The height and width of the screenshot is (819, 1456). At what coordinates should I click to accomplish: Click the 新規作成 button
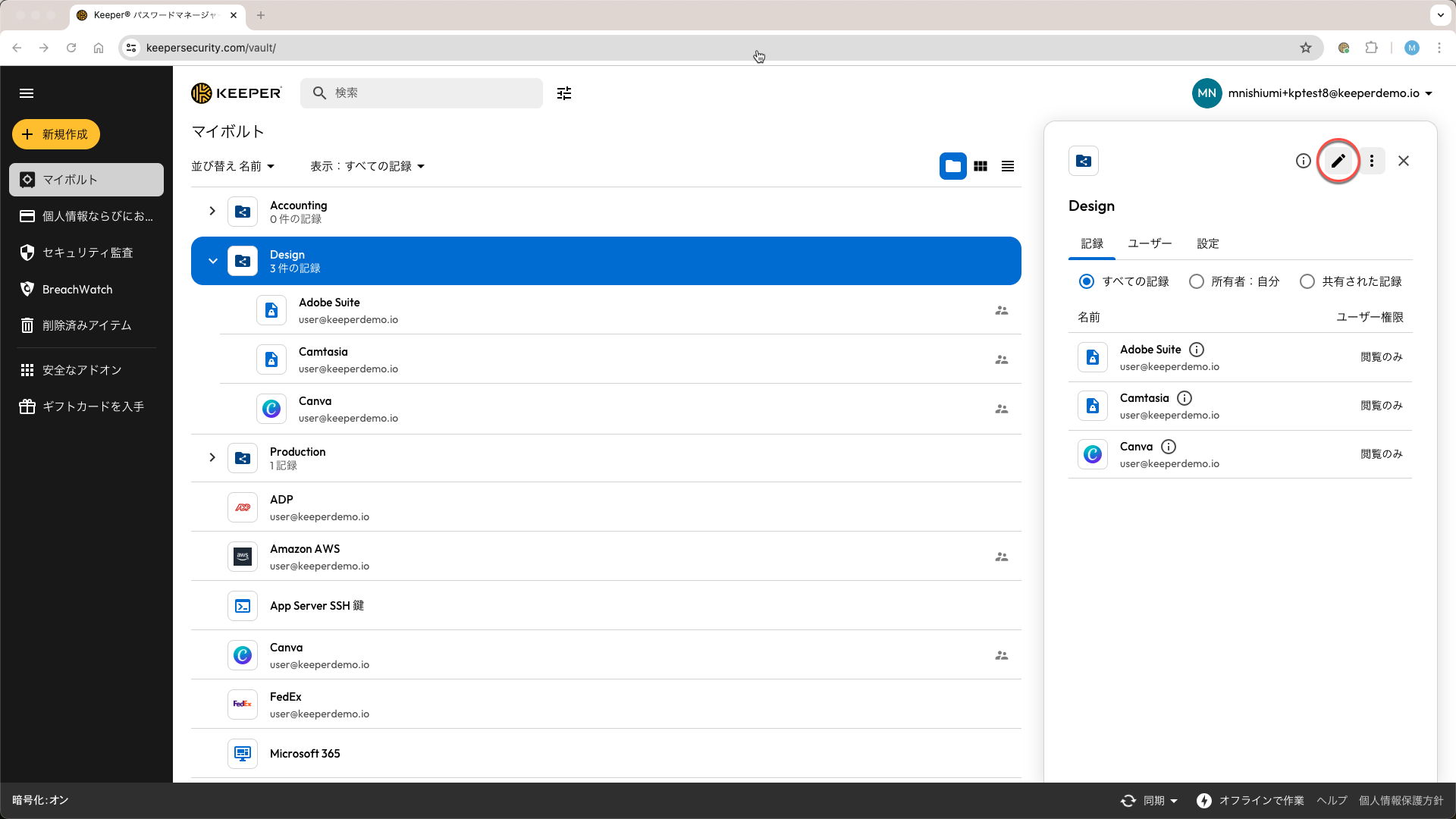[56, 134]
